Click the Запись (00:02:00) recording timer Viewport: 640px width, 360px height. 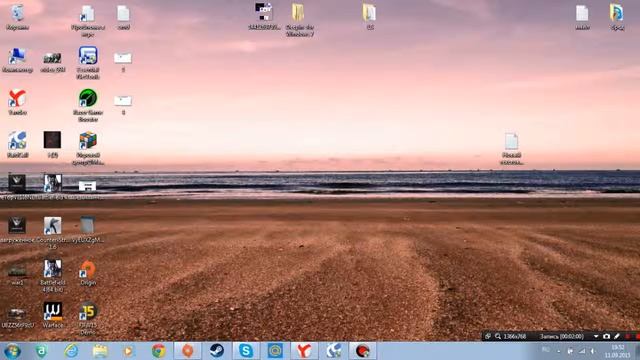(x=562, y=336)
